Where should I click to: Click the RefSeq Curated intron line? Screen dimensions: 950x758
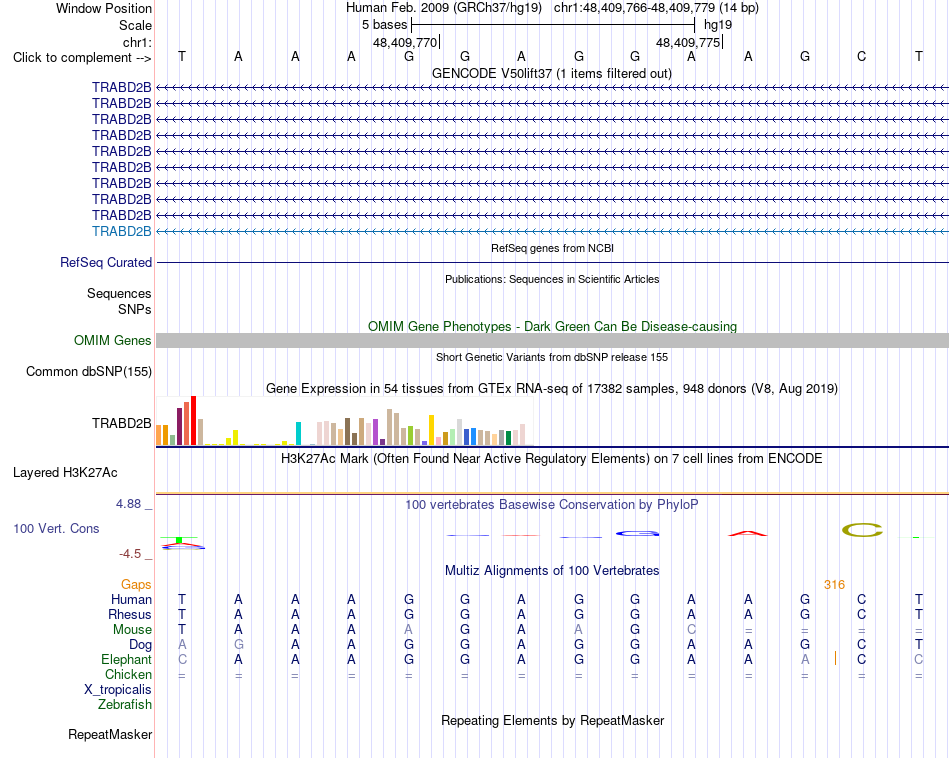click(552, 262)
